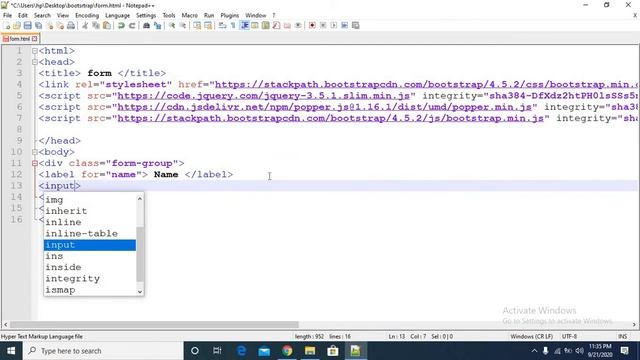Open Find with the binoculars icon

pyautogui.click(x=146, y=25)
